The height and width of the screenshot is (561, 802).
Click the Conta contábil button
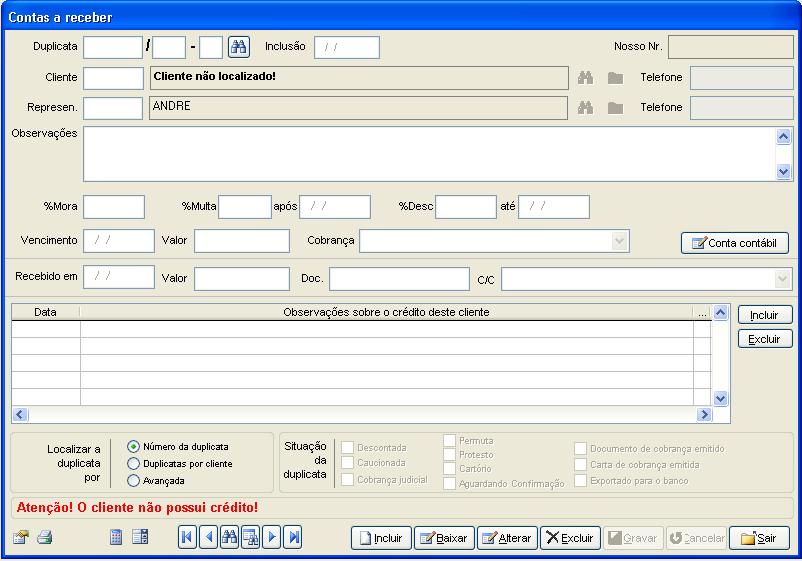point(734,243)
